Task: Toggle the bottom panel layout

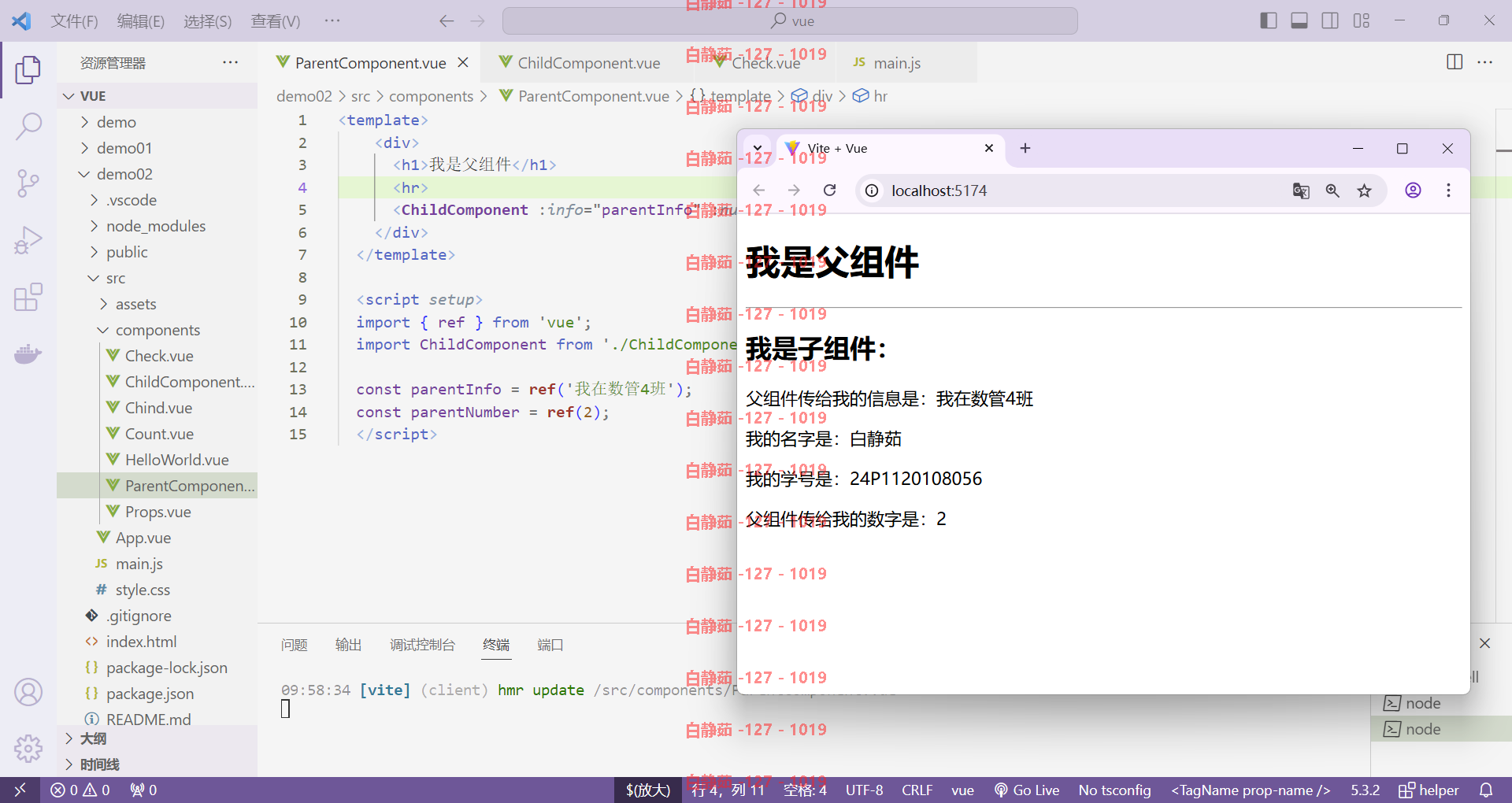Action: click(x=1299, y=21)
